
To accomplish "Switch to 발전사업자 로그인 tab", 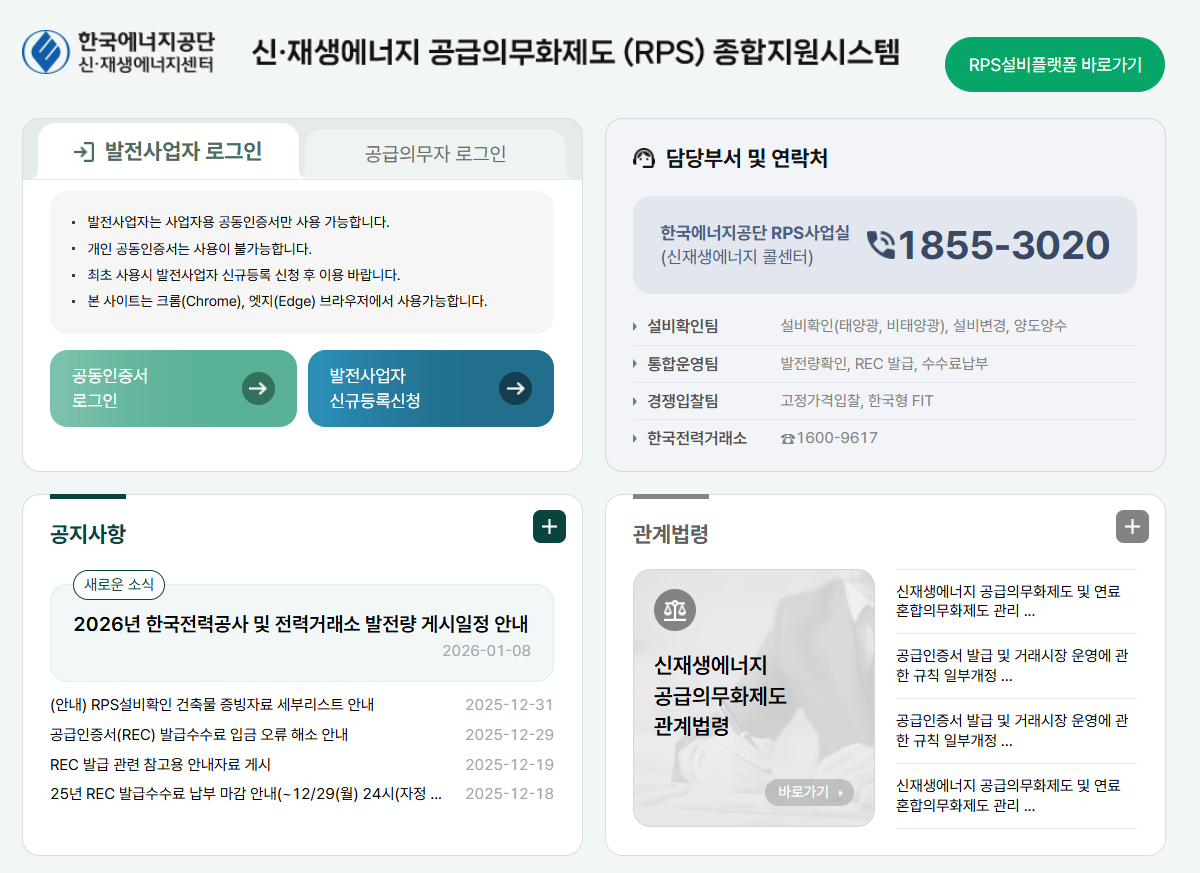I will (168, 152).
